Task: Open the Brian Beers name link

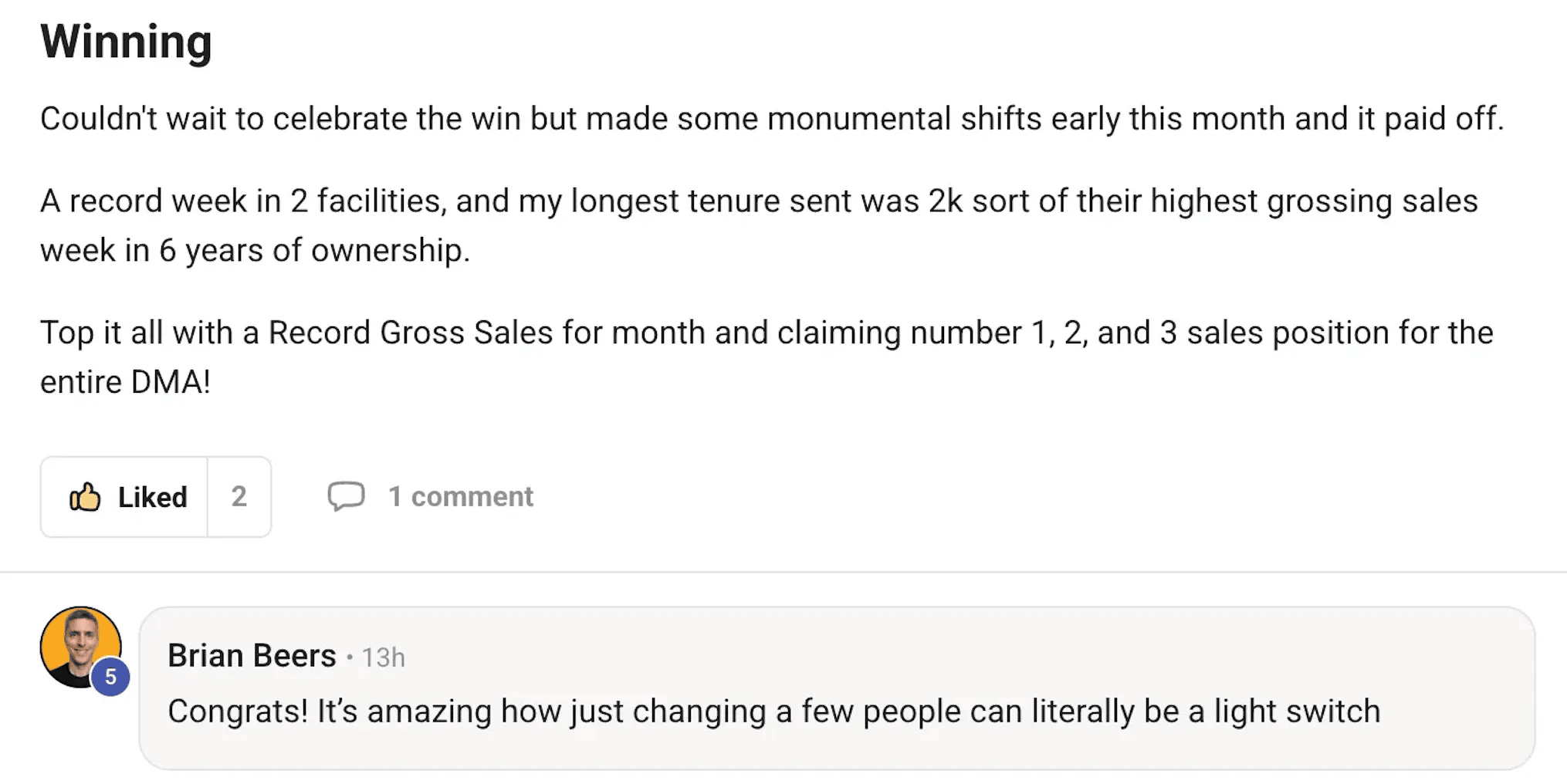Action: (x=252, y=656)
